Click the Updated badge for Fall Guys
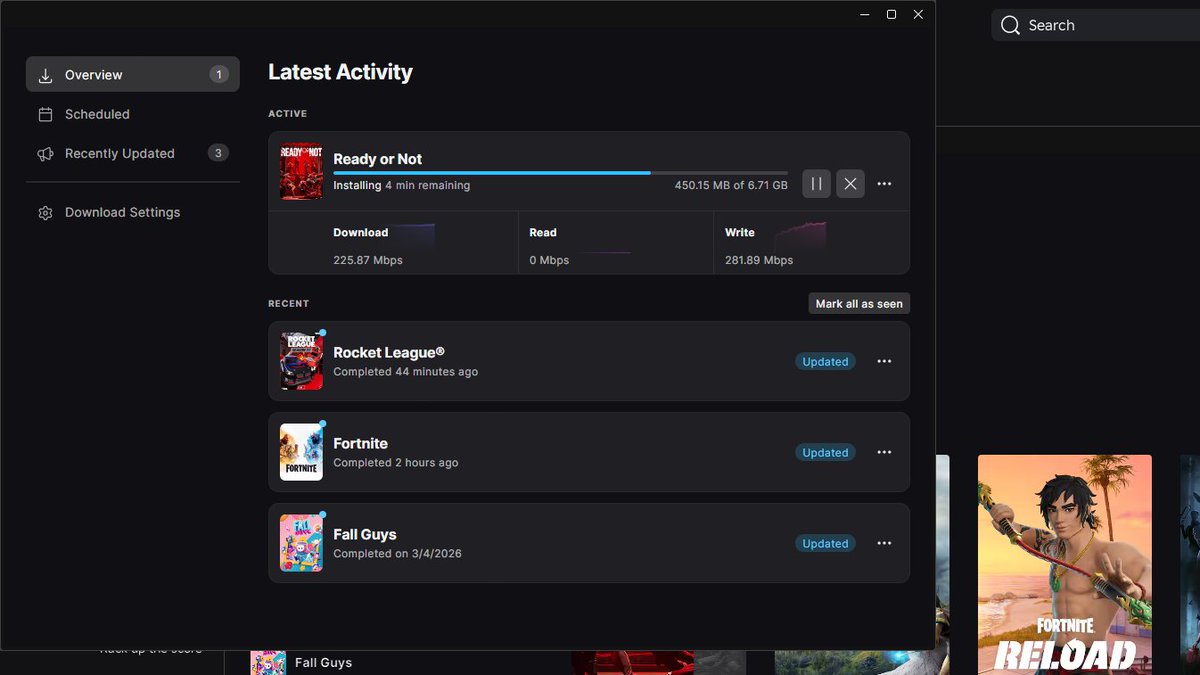Screen dimensions: 1200x675 tap(825, 544)
